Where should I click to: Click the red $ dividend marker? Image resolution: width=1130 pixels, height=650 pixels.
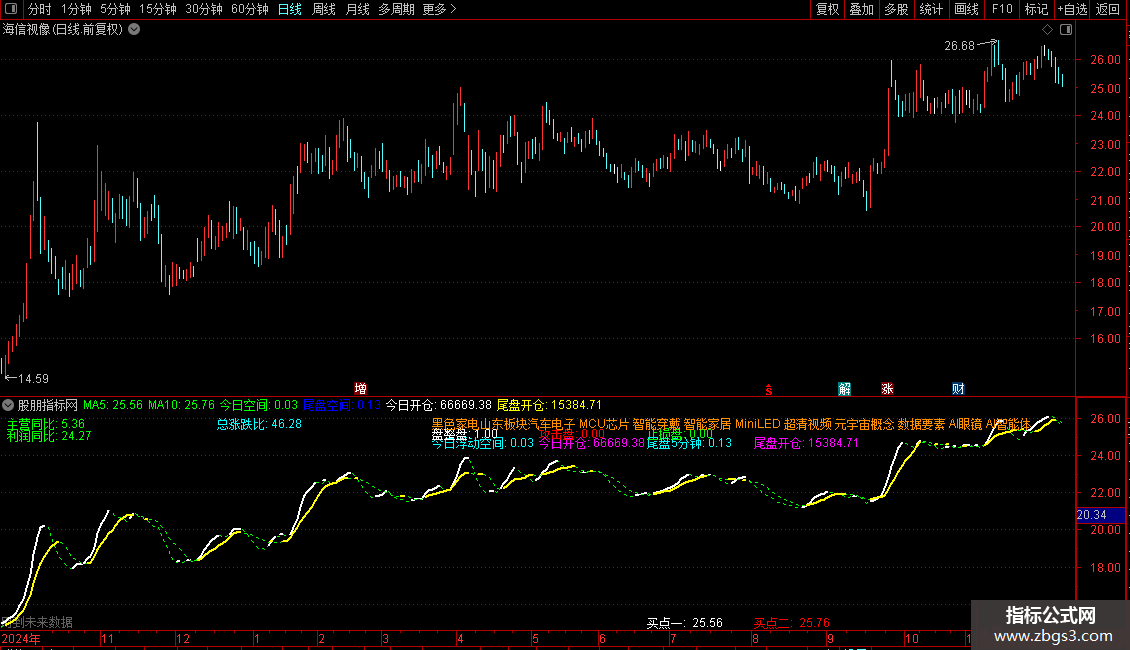tap(769, 390)
